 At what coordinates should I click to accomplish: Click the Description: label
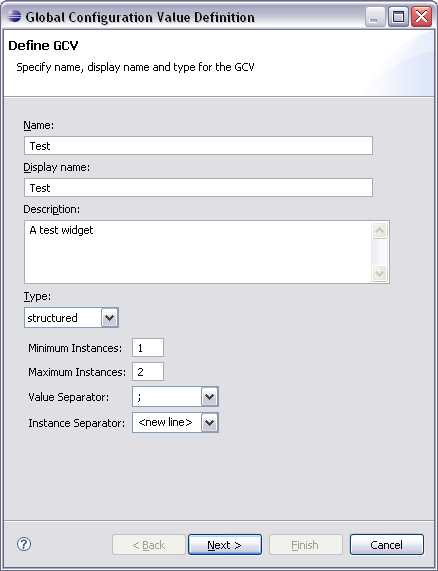[51, 209]
